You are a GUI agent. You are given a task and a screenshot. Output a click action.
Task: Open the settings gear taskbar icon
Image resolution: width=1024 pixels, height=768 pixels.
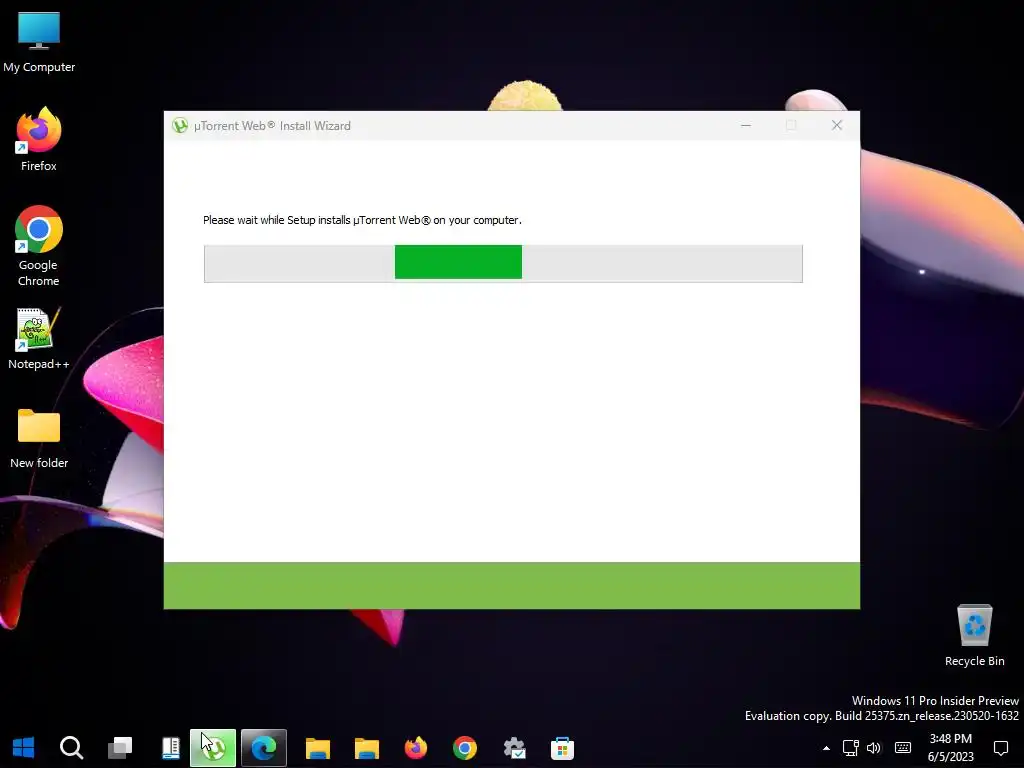[514, 748]
